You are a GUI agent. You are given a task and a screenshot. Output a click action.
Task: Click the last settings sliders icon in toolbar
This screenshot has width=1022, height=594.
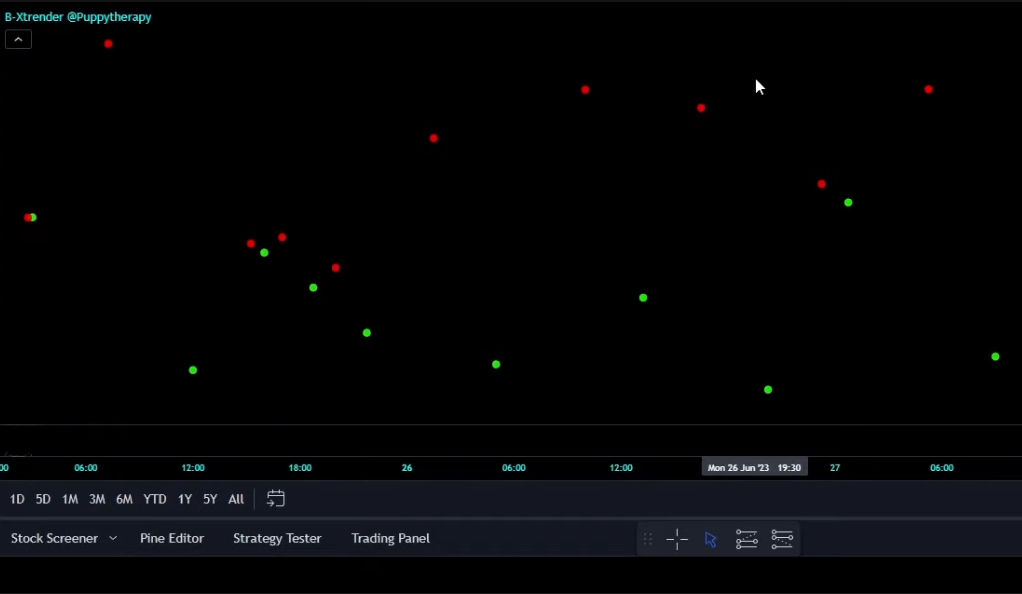(782, 539)
